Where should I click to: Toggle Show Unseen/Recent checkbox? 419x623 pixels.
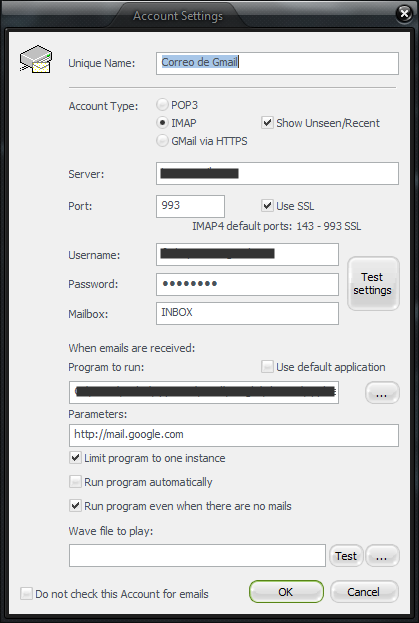[x=267, y=123]
